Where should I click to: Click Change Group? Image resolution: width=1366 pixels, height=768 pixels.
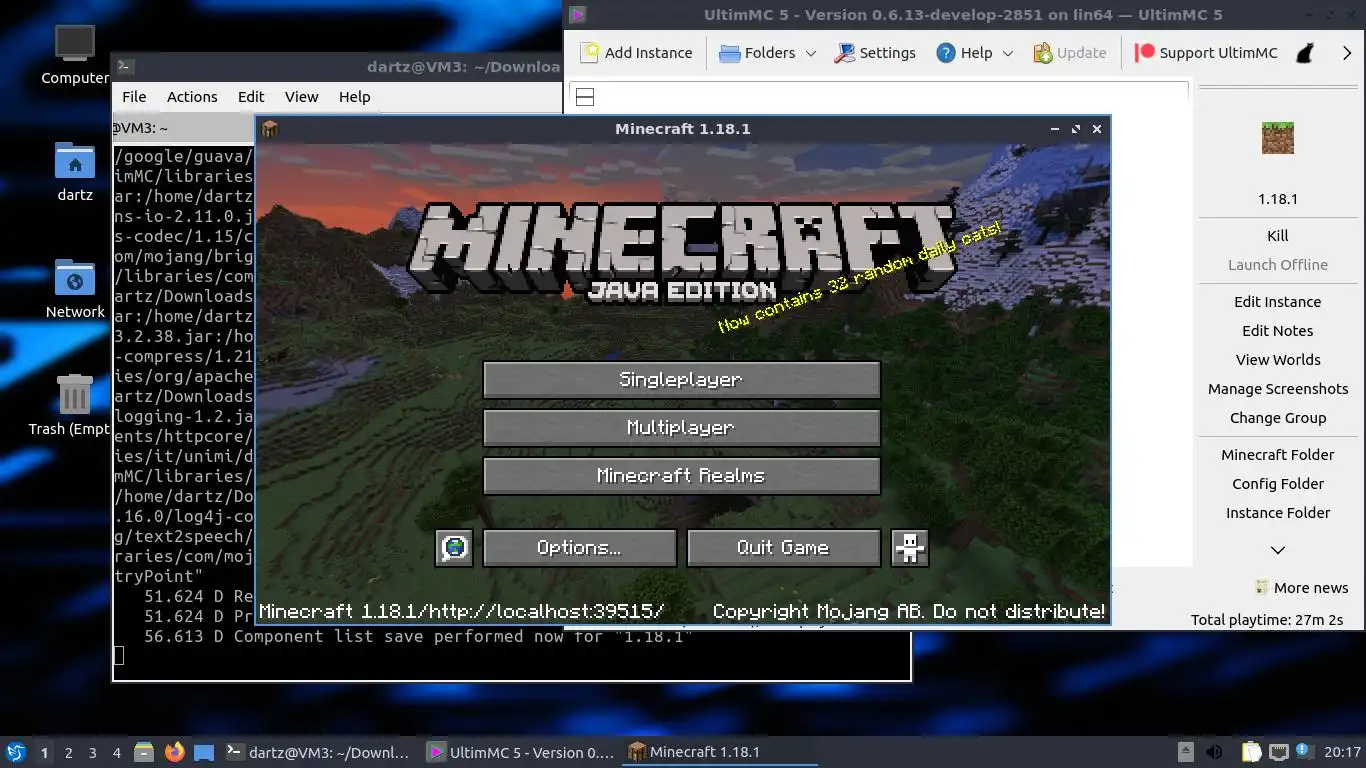coord(1277,418)
